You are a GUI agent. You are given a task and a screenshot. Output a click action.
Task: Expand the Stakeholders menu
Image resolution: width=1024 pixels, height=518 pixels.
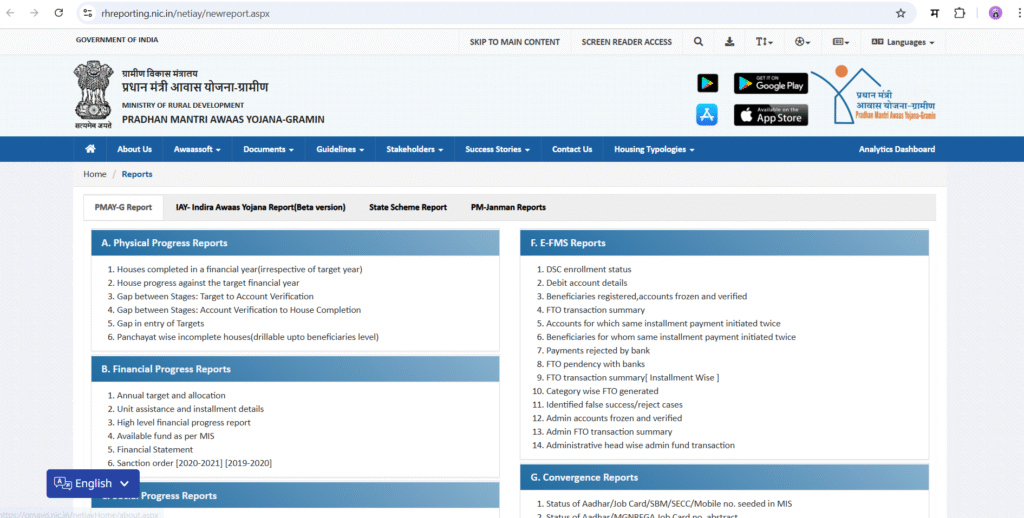415,149
